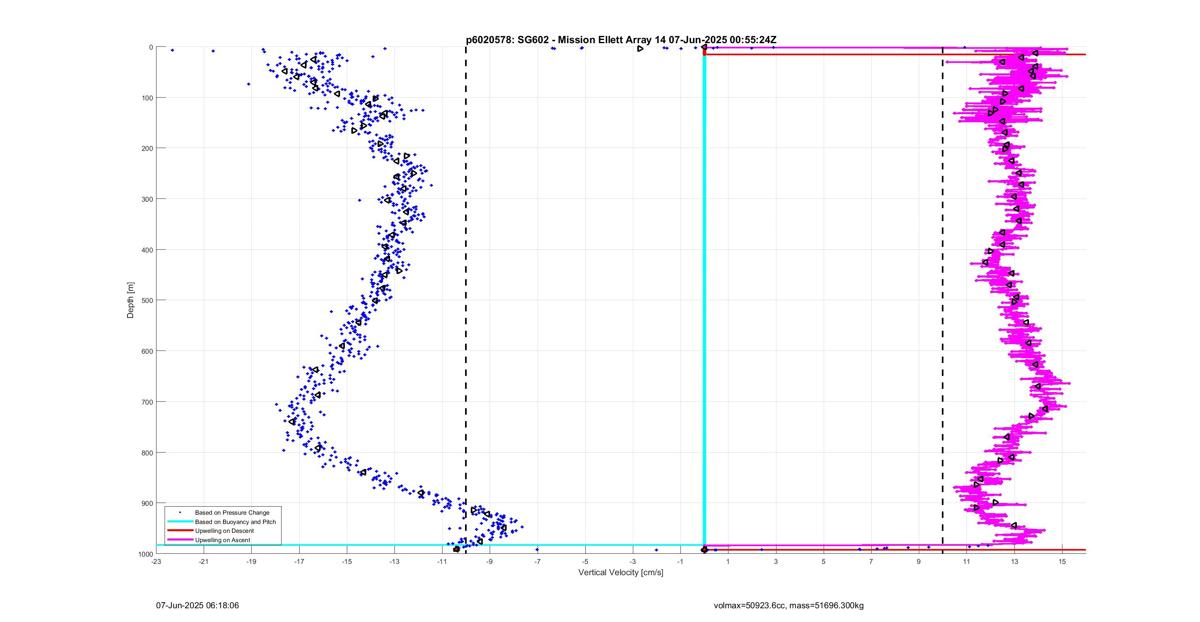The height and width of the screenshot is (622, 1200).
Task: Click x-axis tick label -15
Action: tap(347, 561)
